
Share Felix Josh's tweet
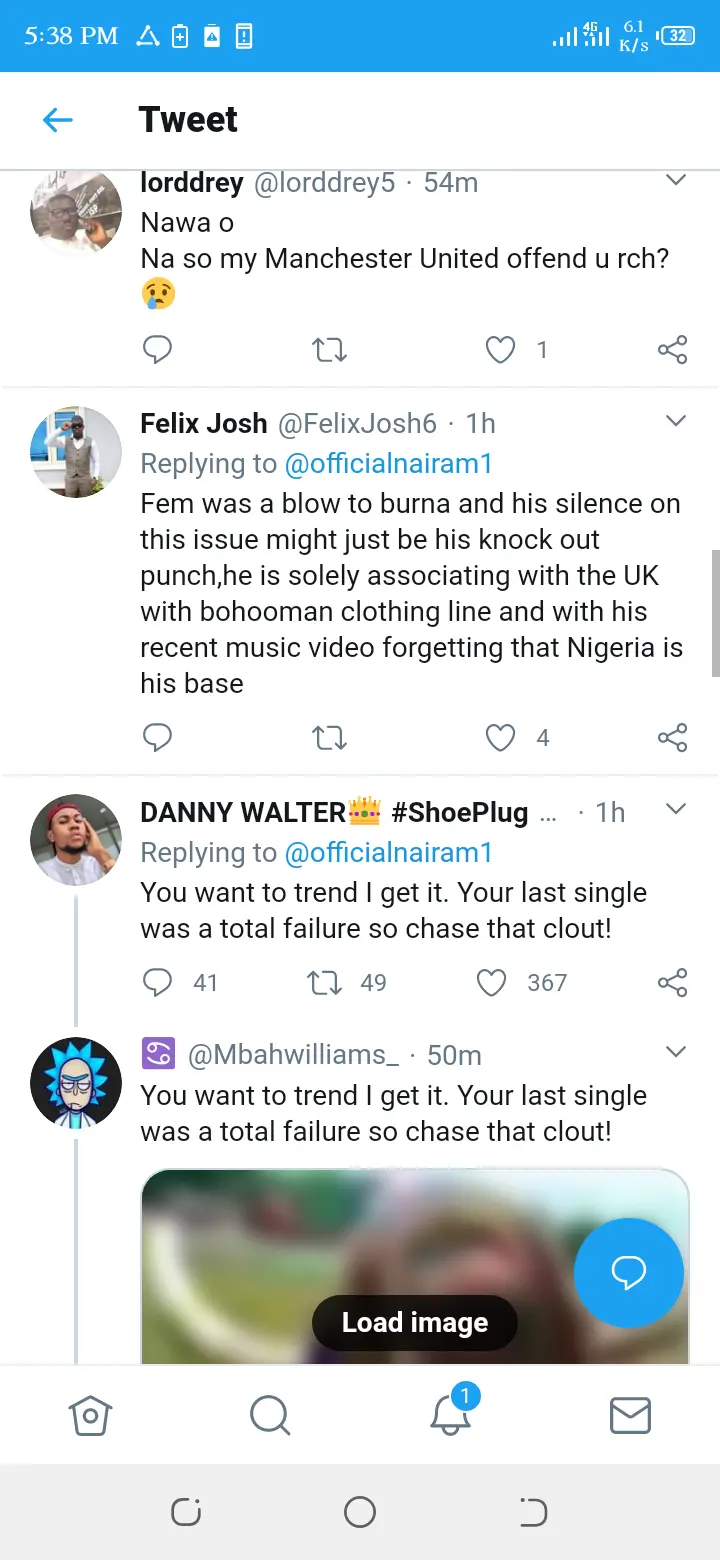tap(672, 738)
